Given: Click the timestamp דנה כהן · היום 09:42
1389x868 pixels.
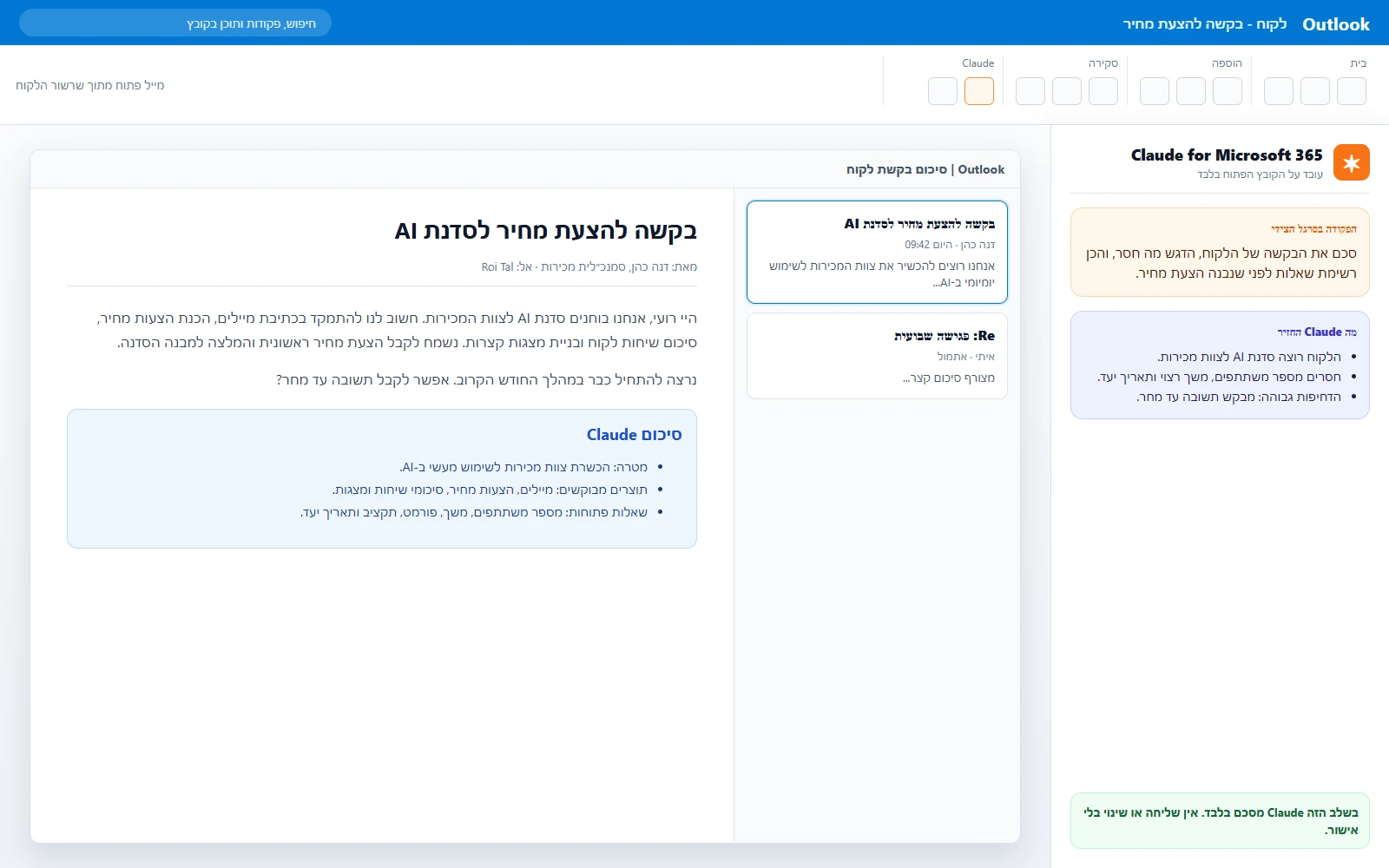Looking at the screenshot, I should click(x=950, y=245).
